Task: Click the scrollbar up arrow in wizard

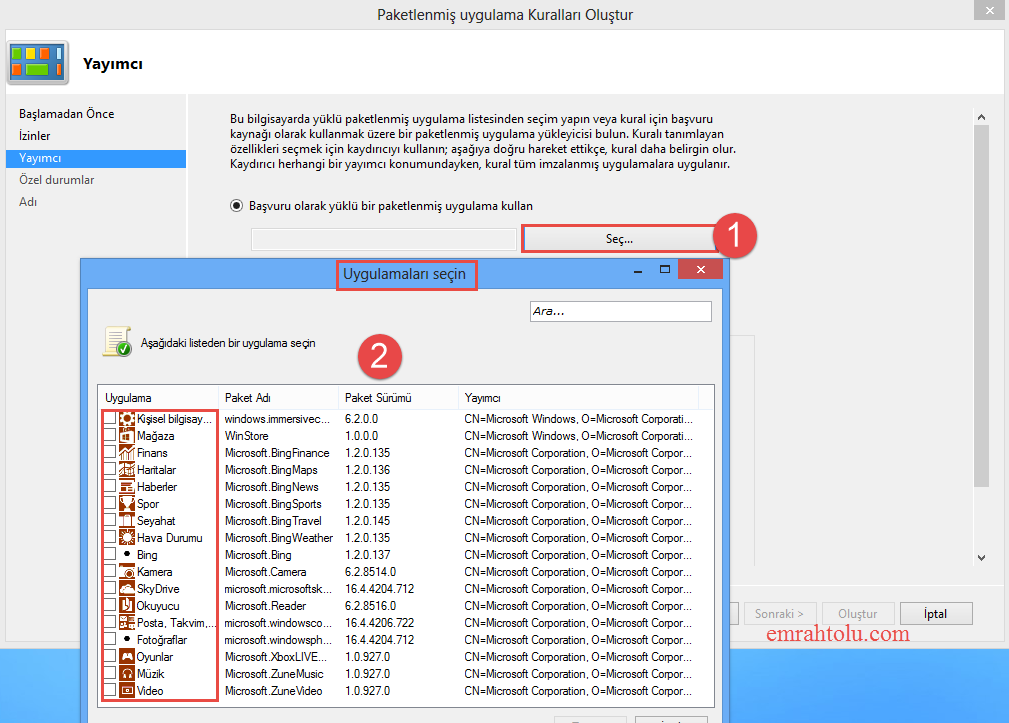Action: coord(981,117)
